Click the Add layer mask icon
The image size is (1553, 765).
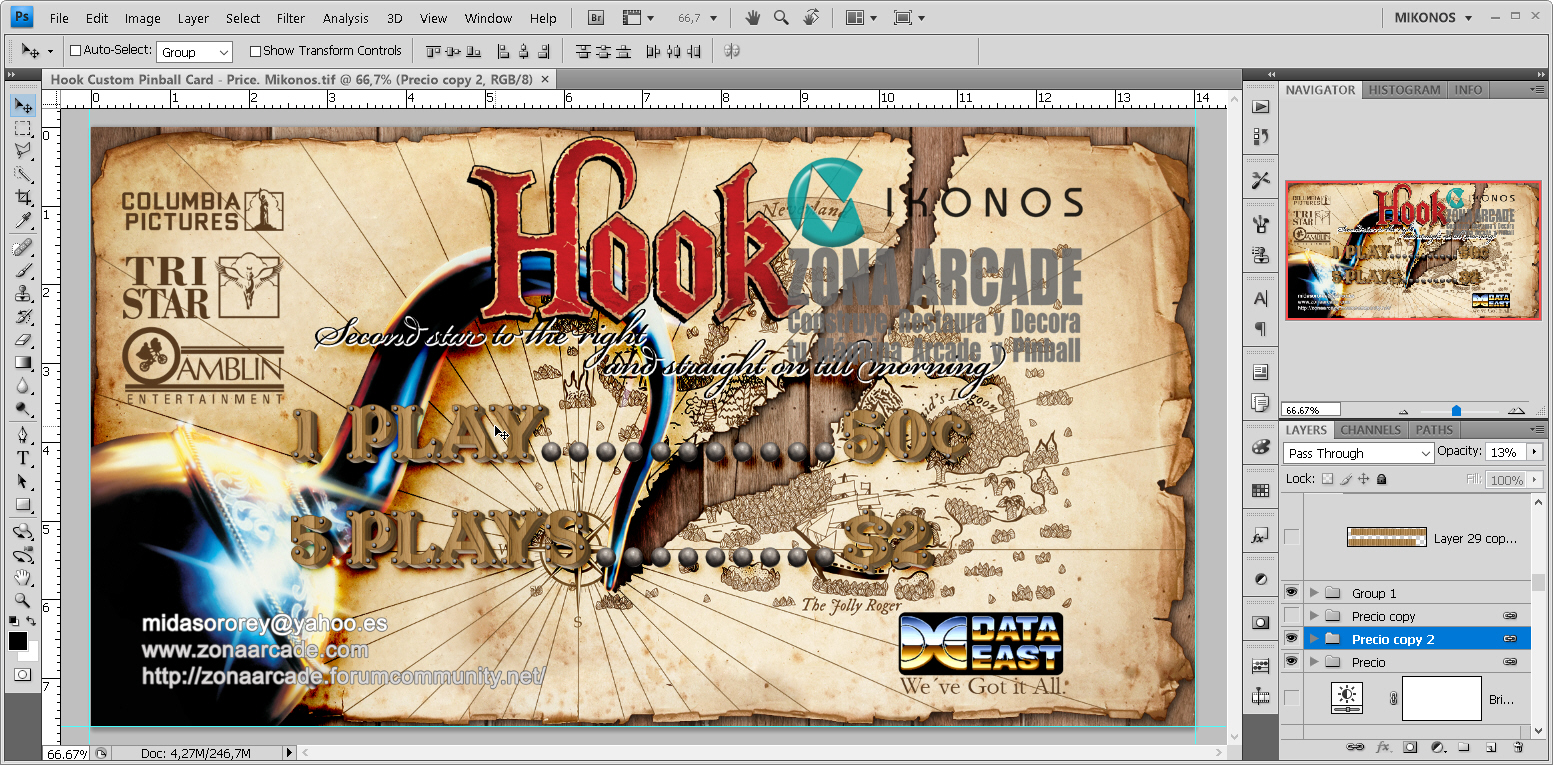pyautogui.click(x=1410, y=747)
